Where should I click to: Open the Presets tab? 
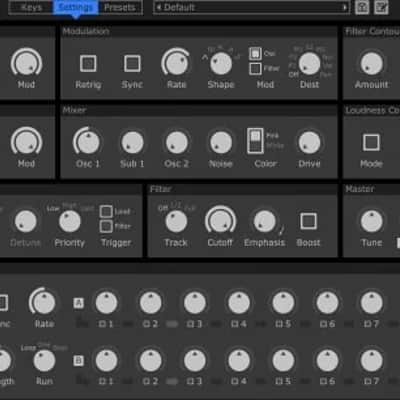coord(120,7)
